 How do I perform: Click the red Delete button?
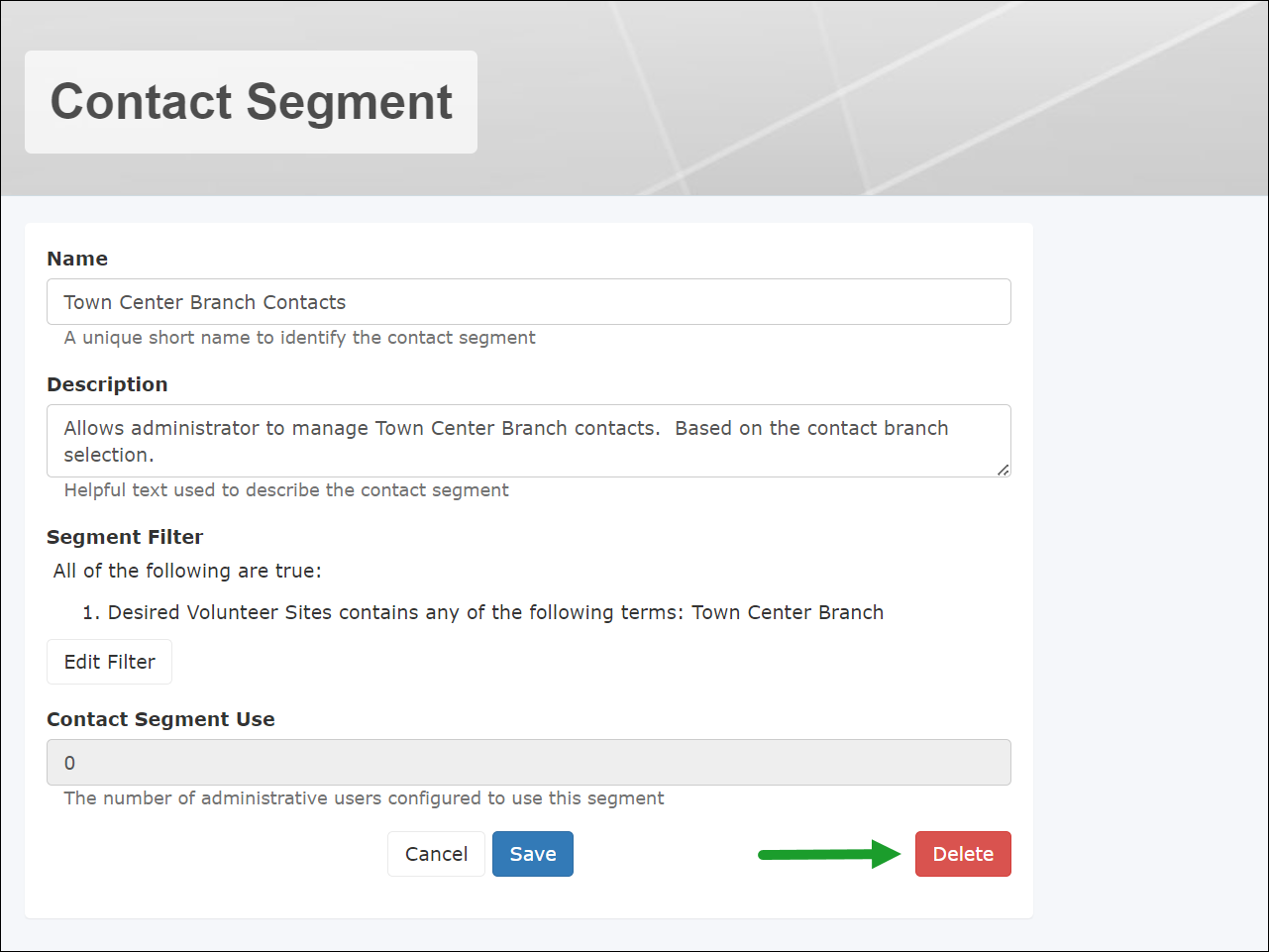(x=962, y=853)
